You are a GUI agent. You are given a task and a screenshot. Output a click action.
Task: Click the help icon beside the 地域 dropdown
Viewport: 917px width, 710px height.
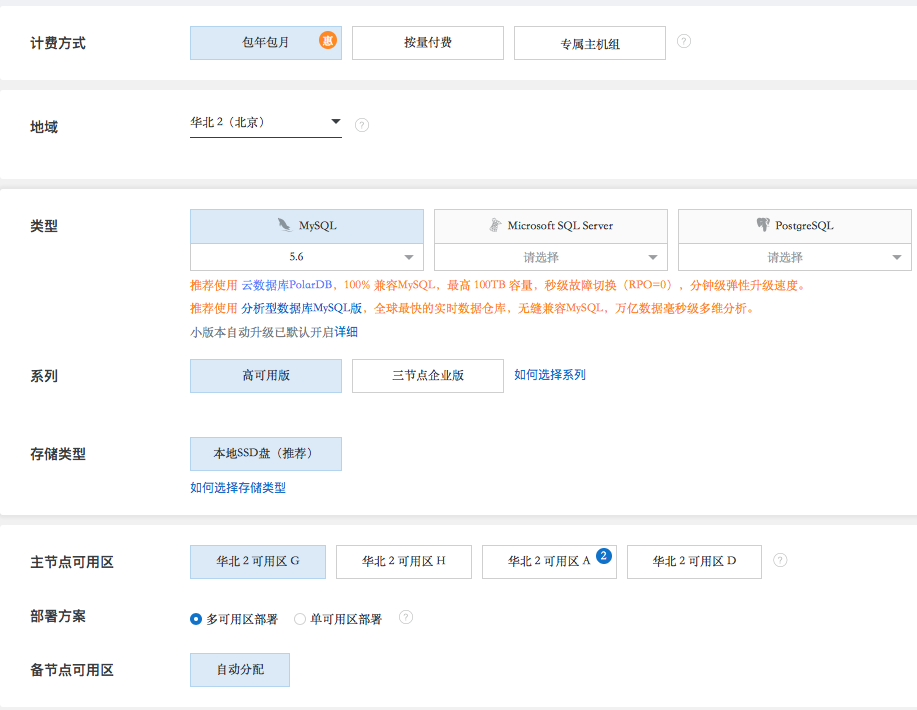click(362, 125)
